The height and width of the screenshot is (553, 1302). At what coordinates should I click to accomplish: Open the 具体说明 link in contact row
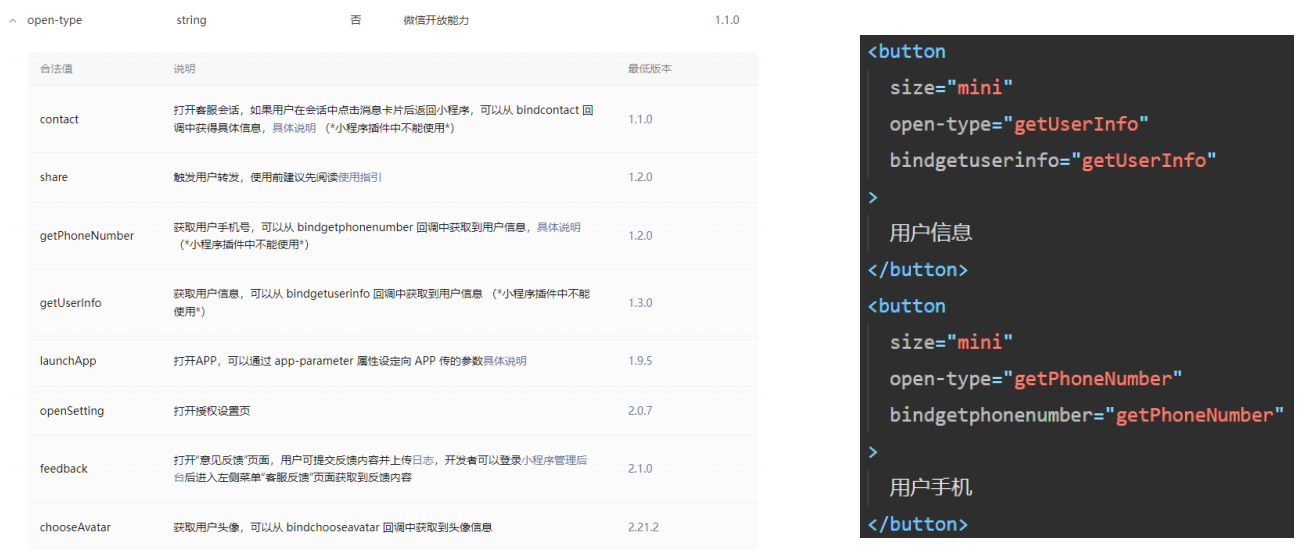tap(294, 128)
